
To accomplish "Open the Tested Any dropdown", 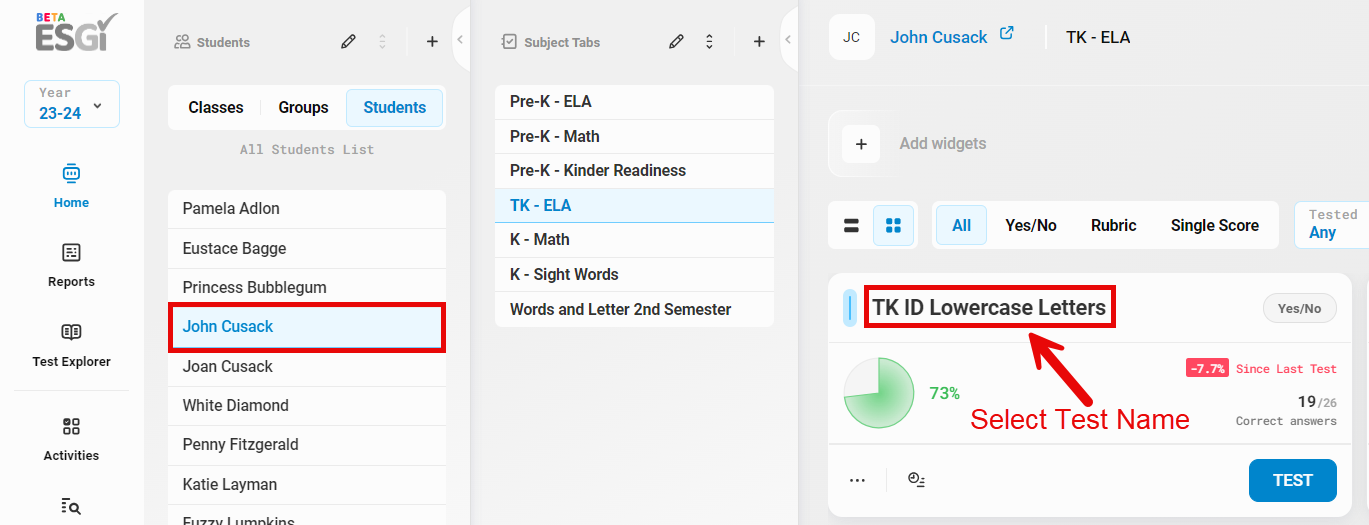I will 1333,225.
